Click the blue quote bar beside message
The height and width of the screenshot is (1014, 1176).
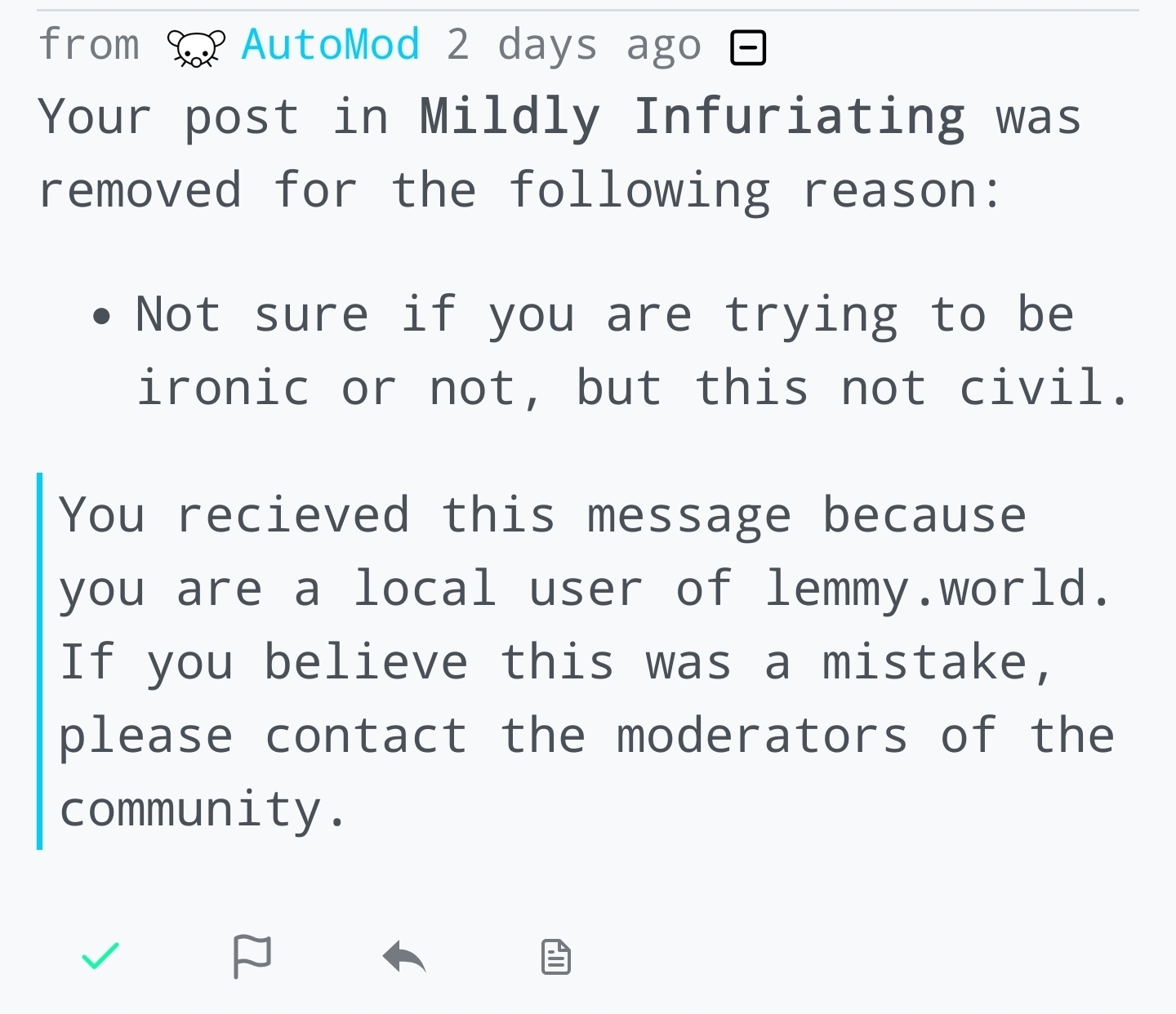[40, 661]
